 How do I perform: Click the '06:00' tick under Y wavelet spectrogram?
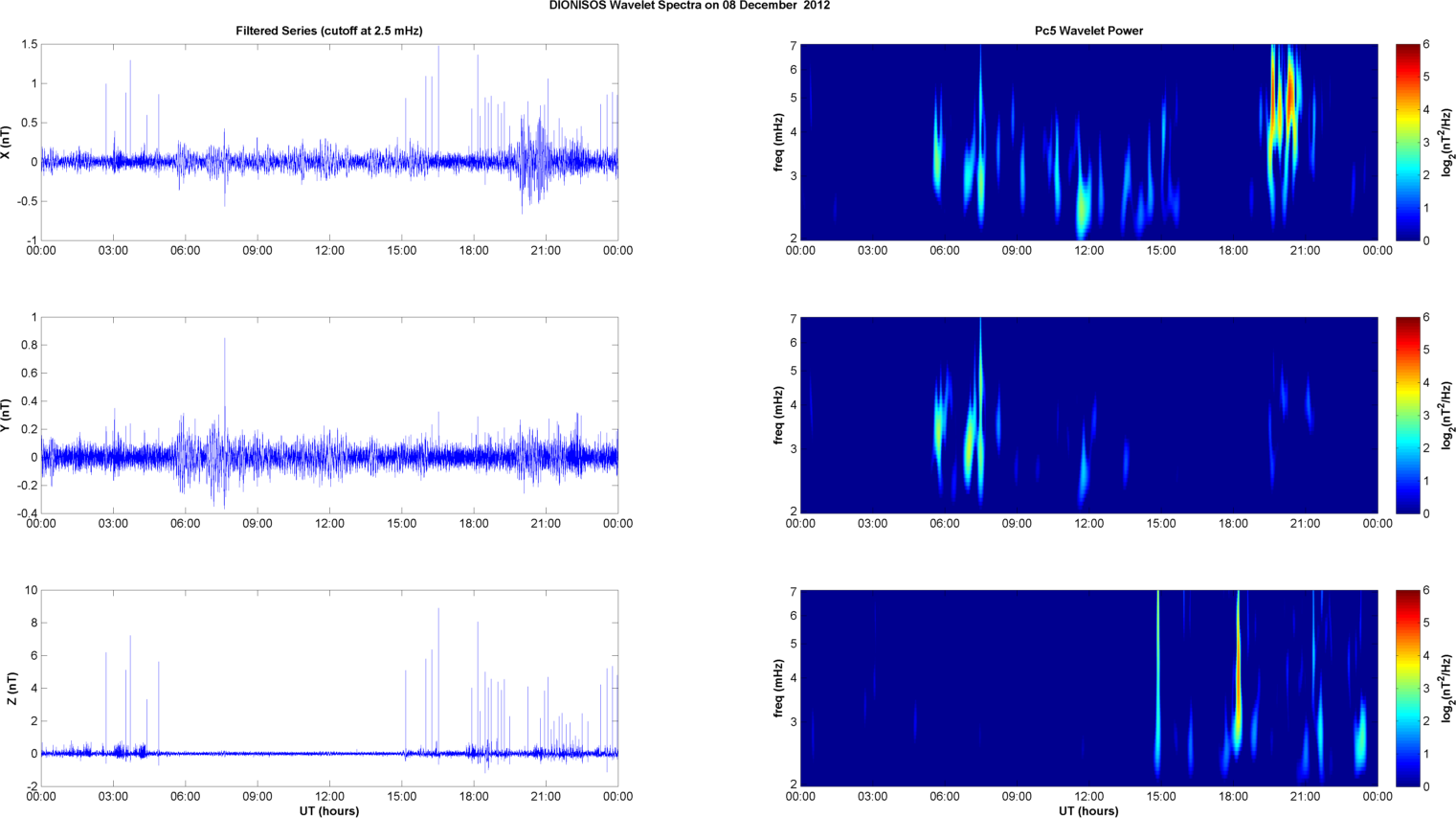click(x=945, y=524)
